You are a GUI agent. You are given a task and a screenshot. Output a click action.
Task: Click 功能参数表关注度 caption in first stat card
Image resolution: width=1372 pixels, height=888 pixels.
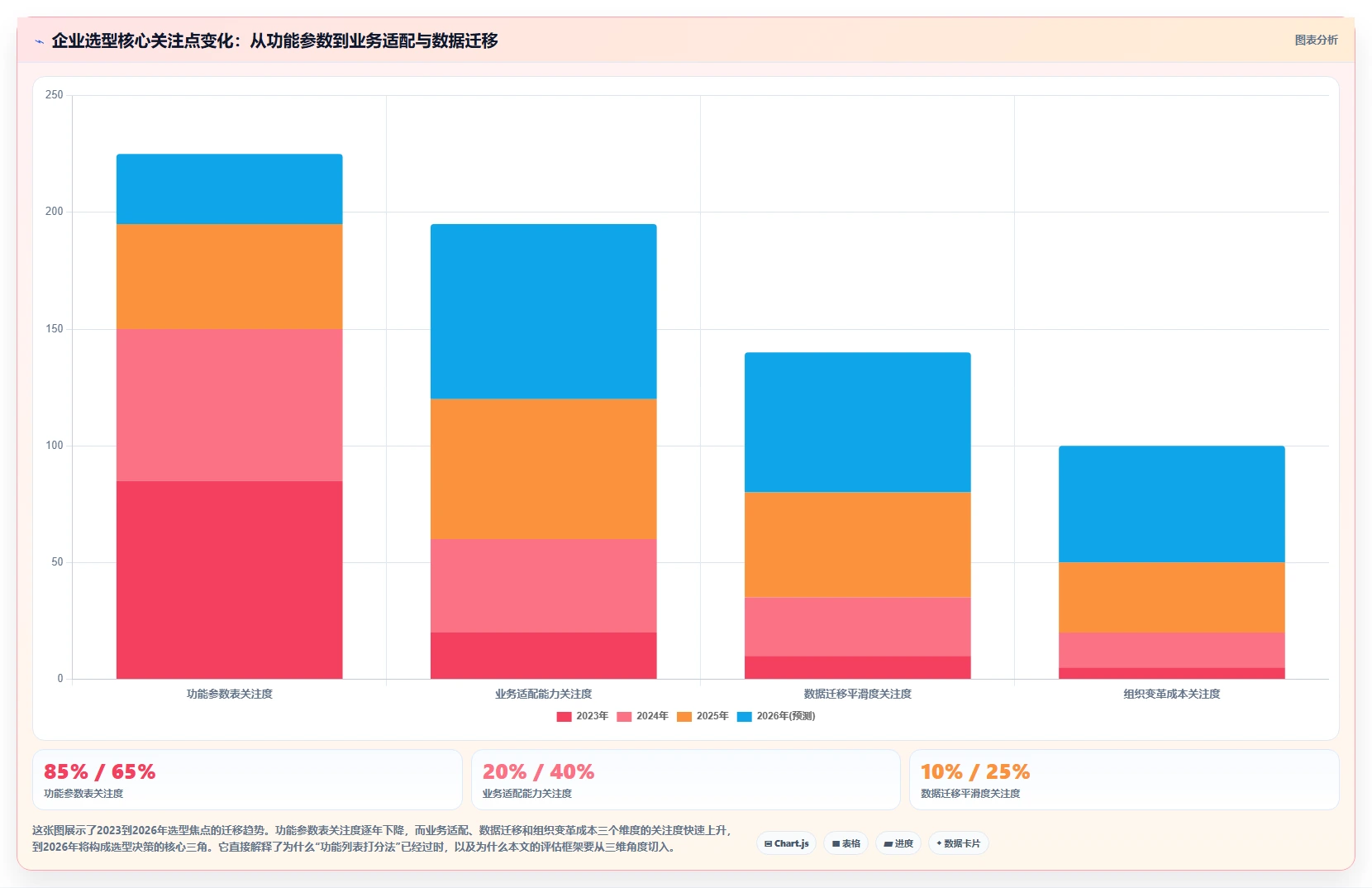tap(83, 794)
